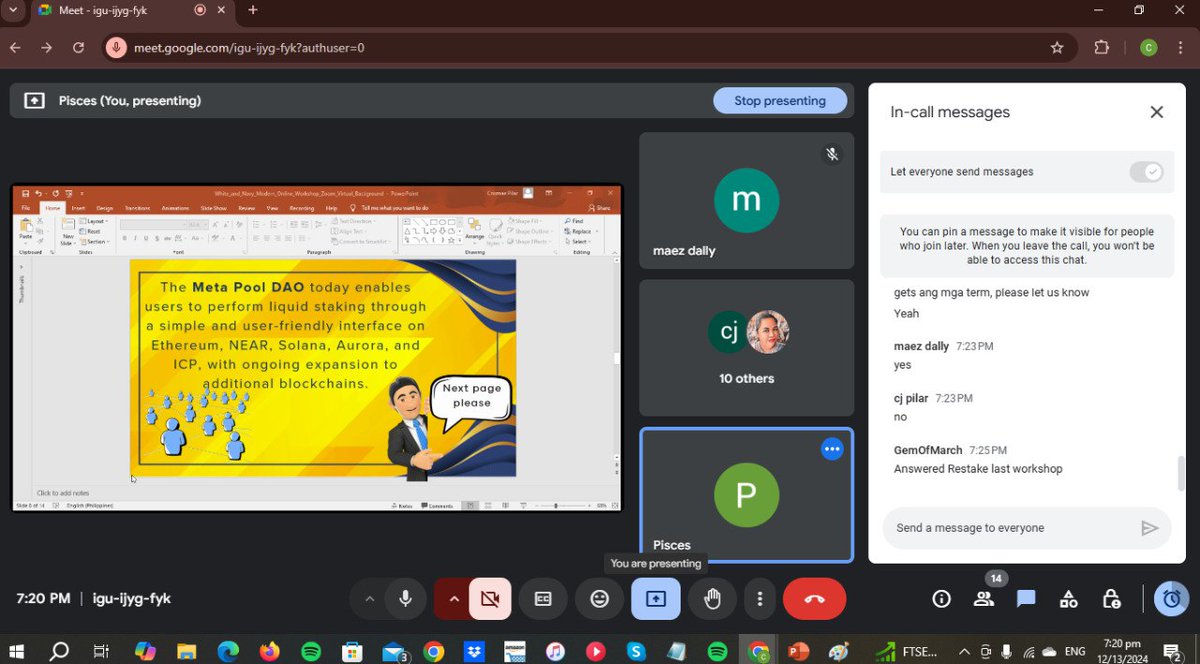Click the microphone permission icon in address bar
This screenshot has height=664, width=1200.
tap(117, 47)
